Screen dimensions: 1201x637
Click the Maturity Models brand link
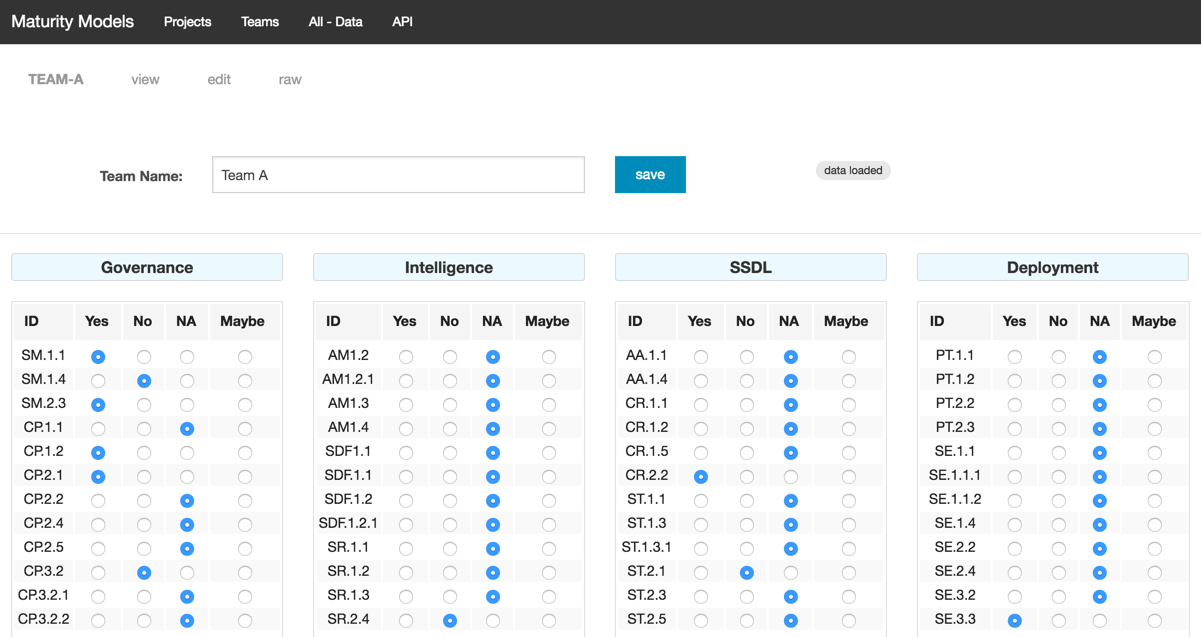72,22
